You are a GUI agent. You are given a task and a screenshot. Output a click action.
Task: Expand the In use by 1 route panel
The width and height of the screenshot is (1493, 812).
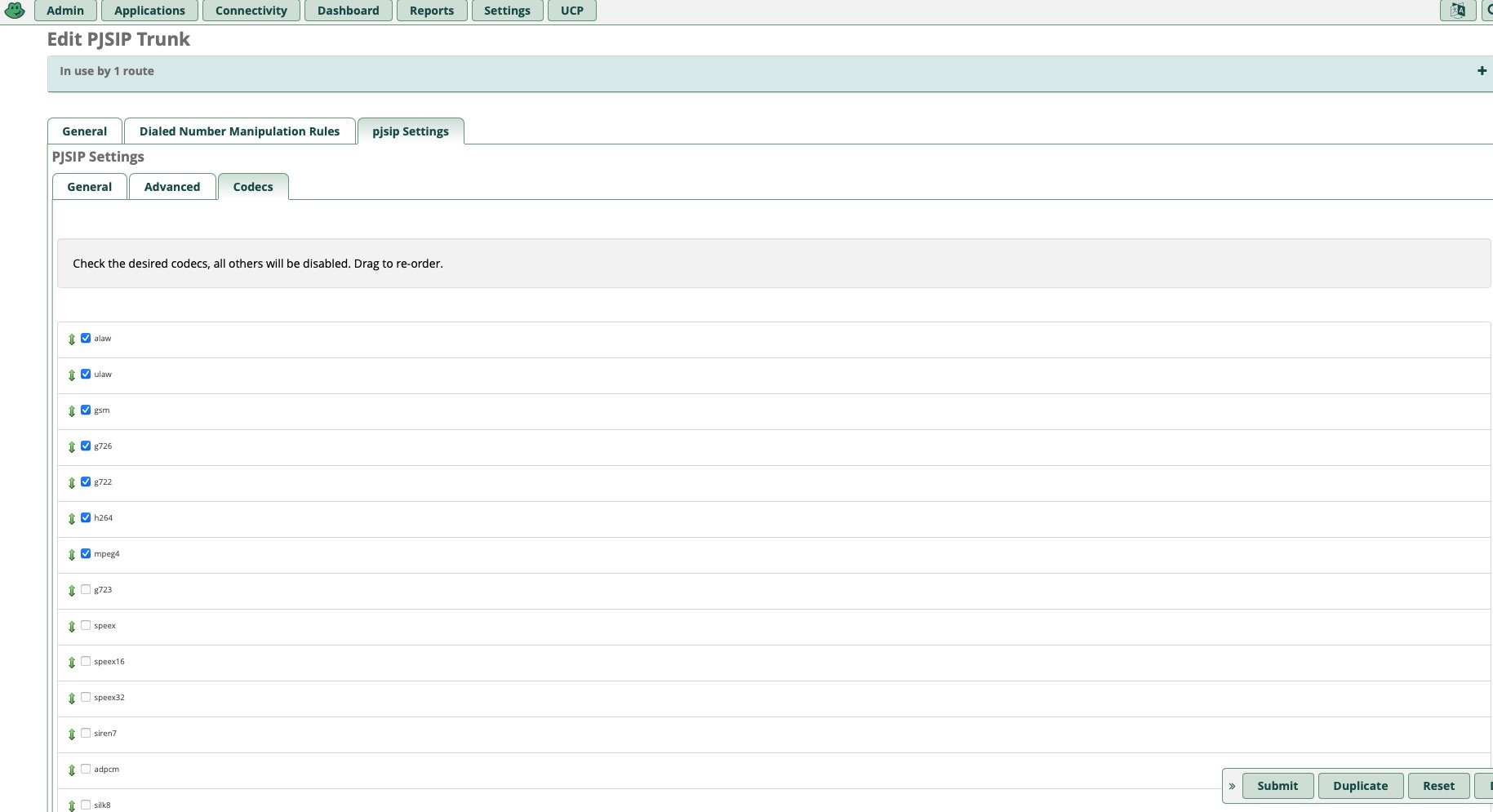[1482, 71]
